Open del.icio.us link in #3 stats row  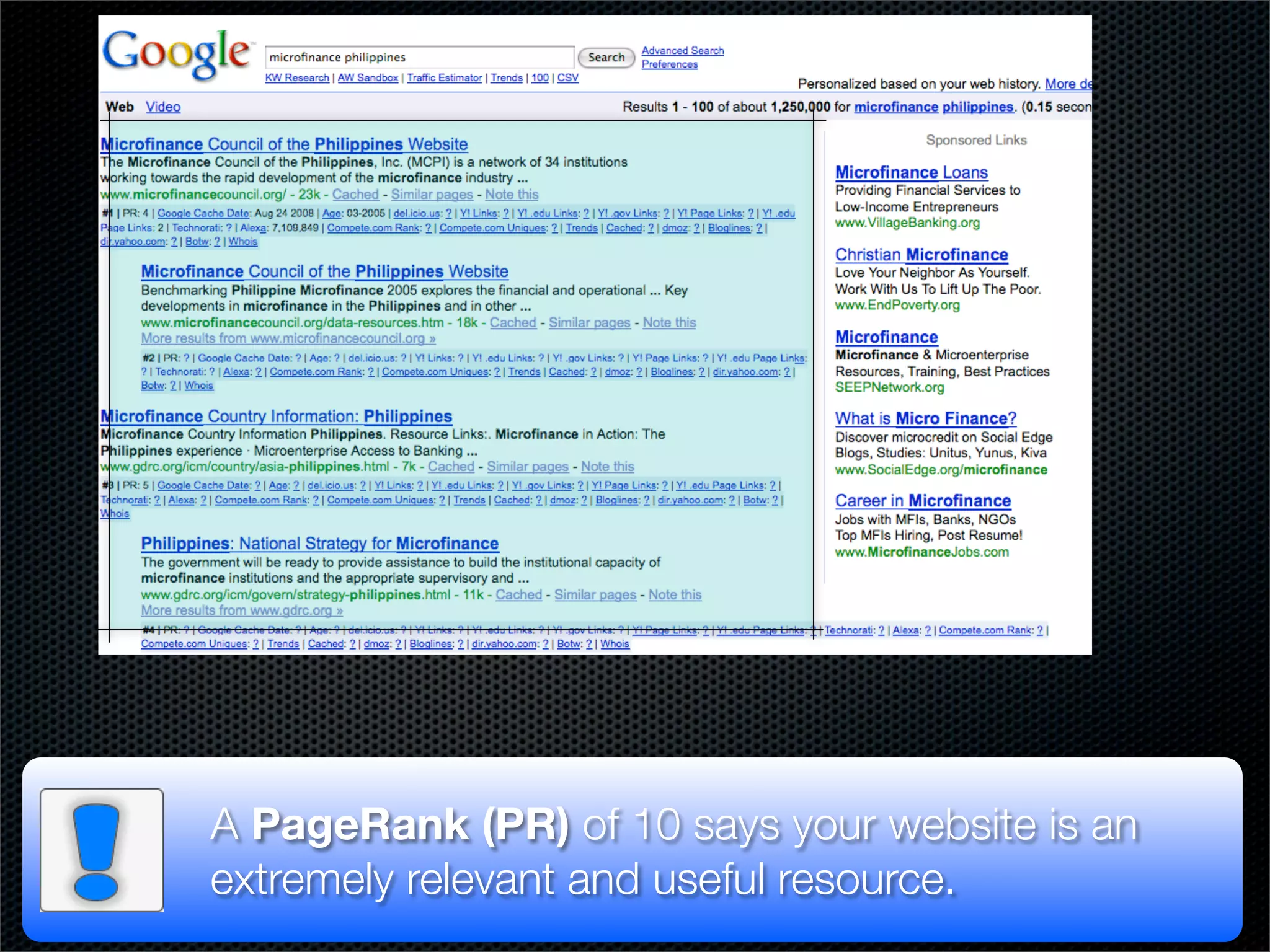point(331,485)
